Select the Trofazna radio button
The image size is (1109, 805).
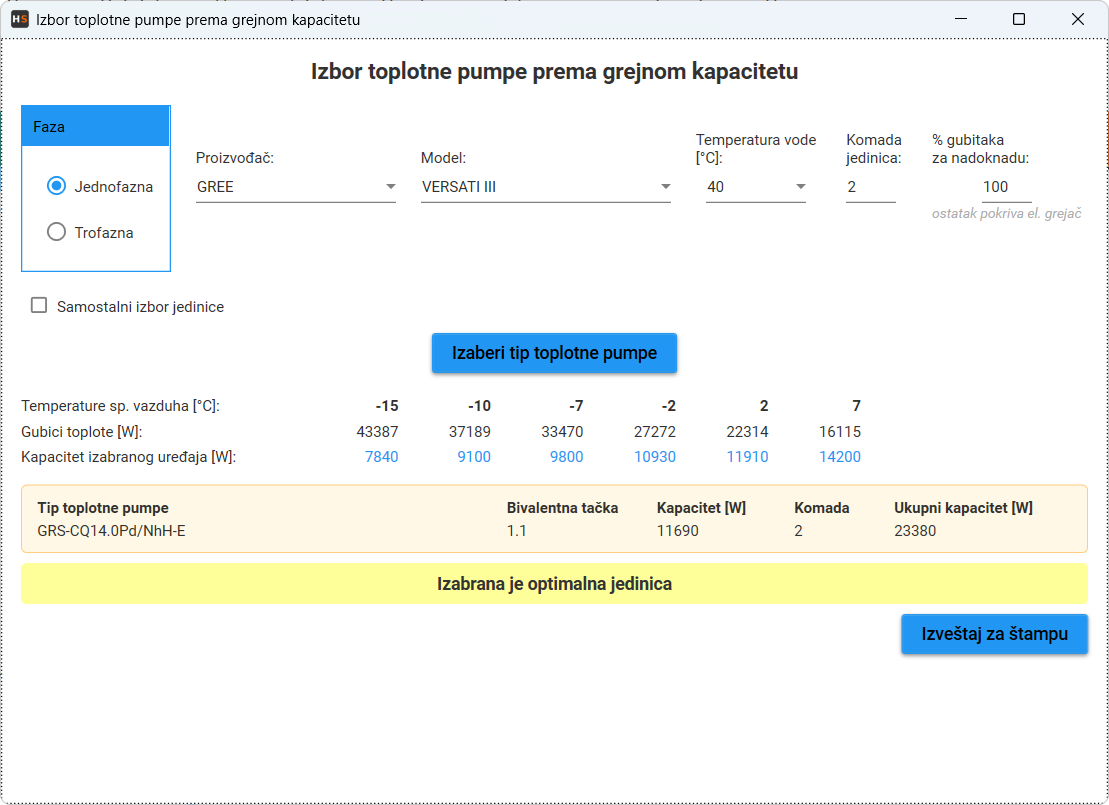(57, 232)
